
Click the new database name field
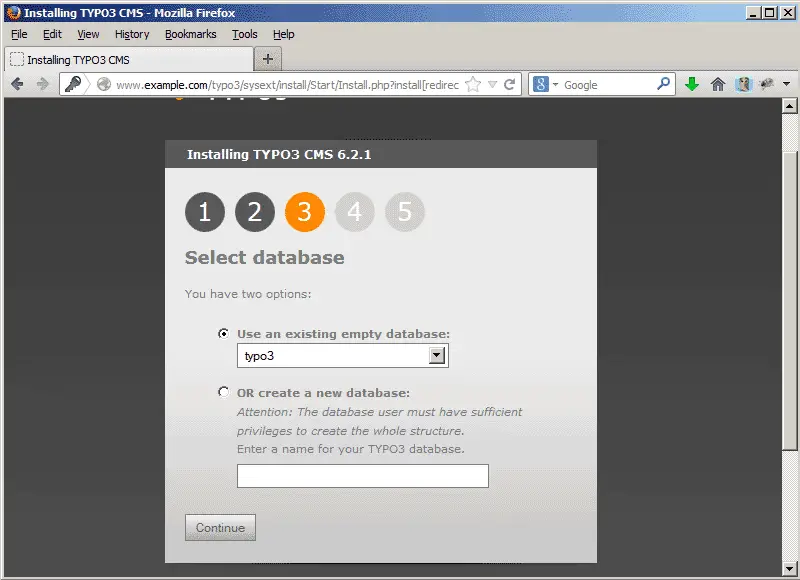[x=362, y=475]
